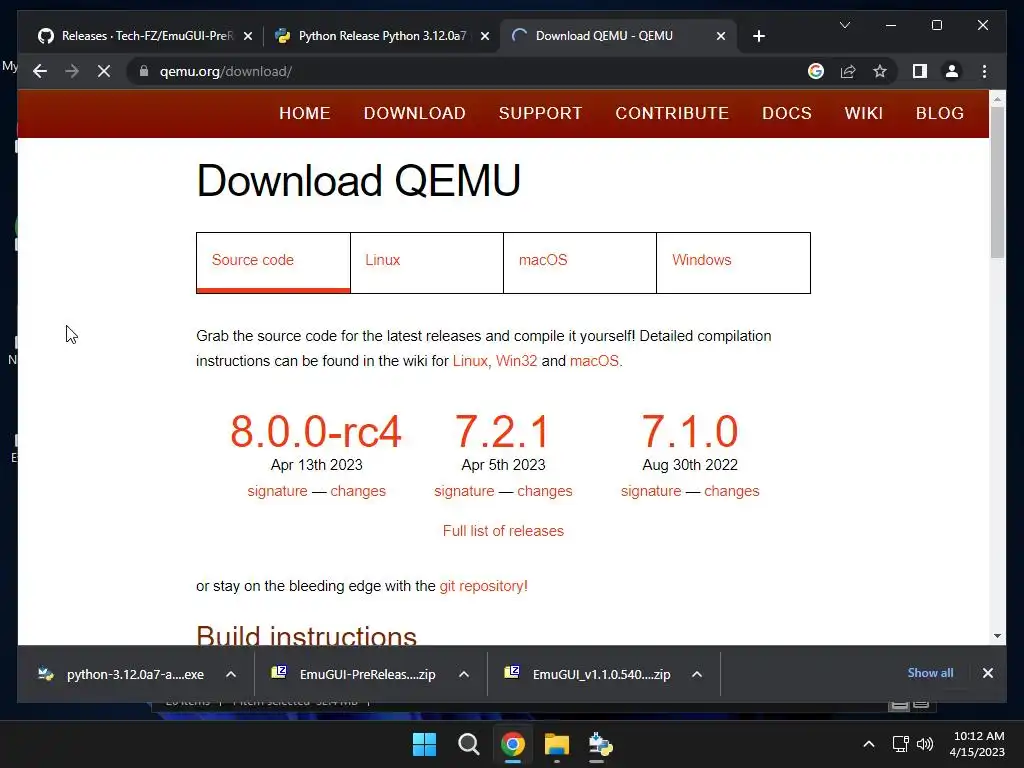Select the Linux download tab
This screenshot has height=768, width=1024.
coord(427,263)
